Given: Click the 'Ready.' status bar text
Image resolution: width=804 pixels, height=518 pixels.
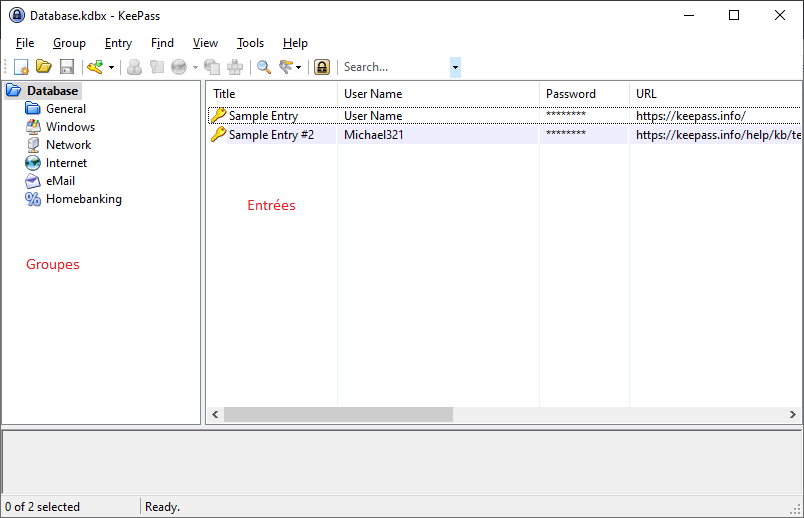Looking at the screenshot, I should (163, 507).
